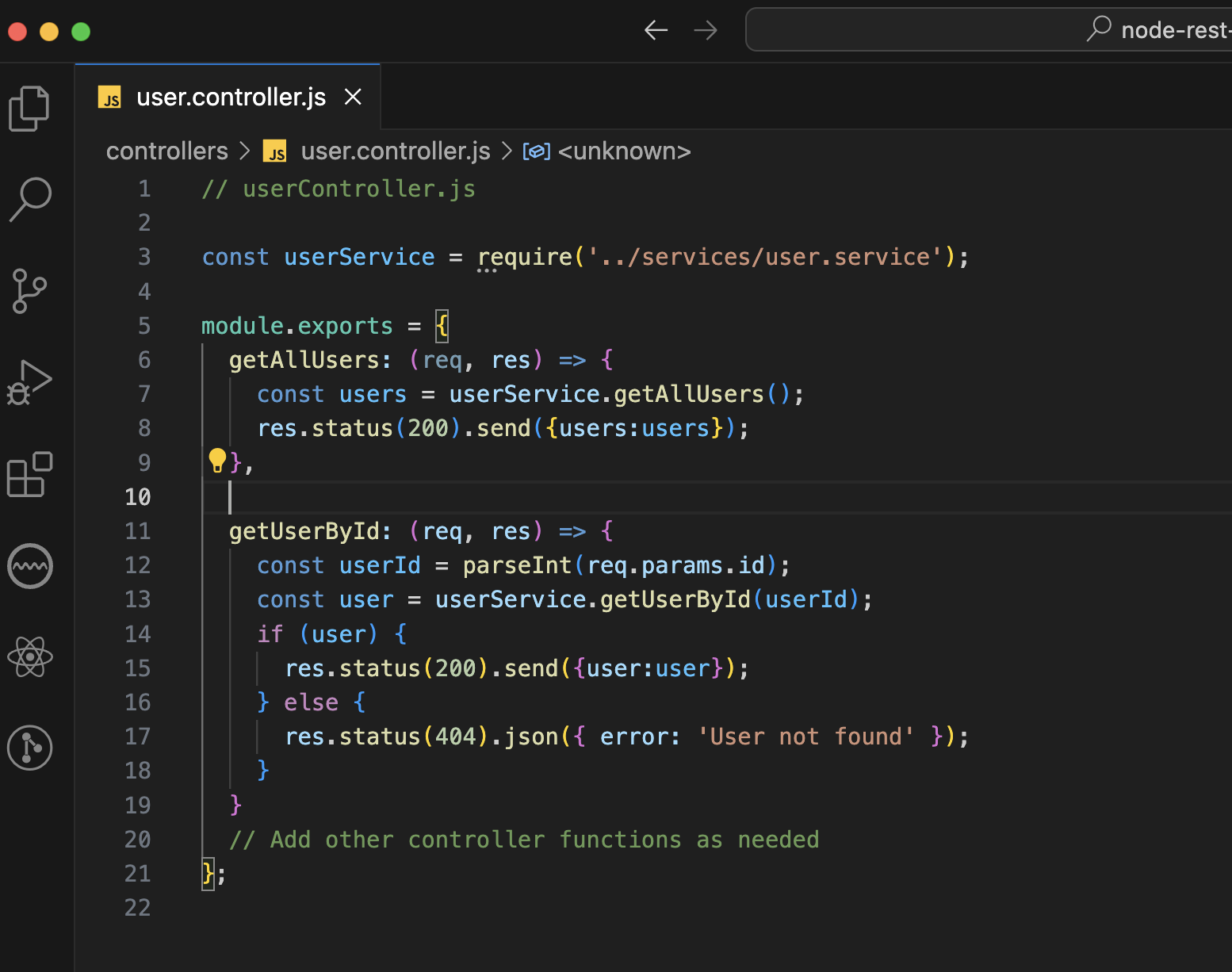Open the Git graph circle icon
Viewport: 1232px width, 972px height.
30,748
